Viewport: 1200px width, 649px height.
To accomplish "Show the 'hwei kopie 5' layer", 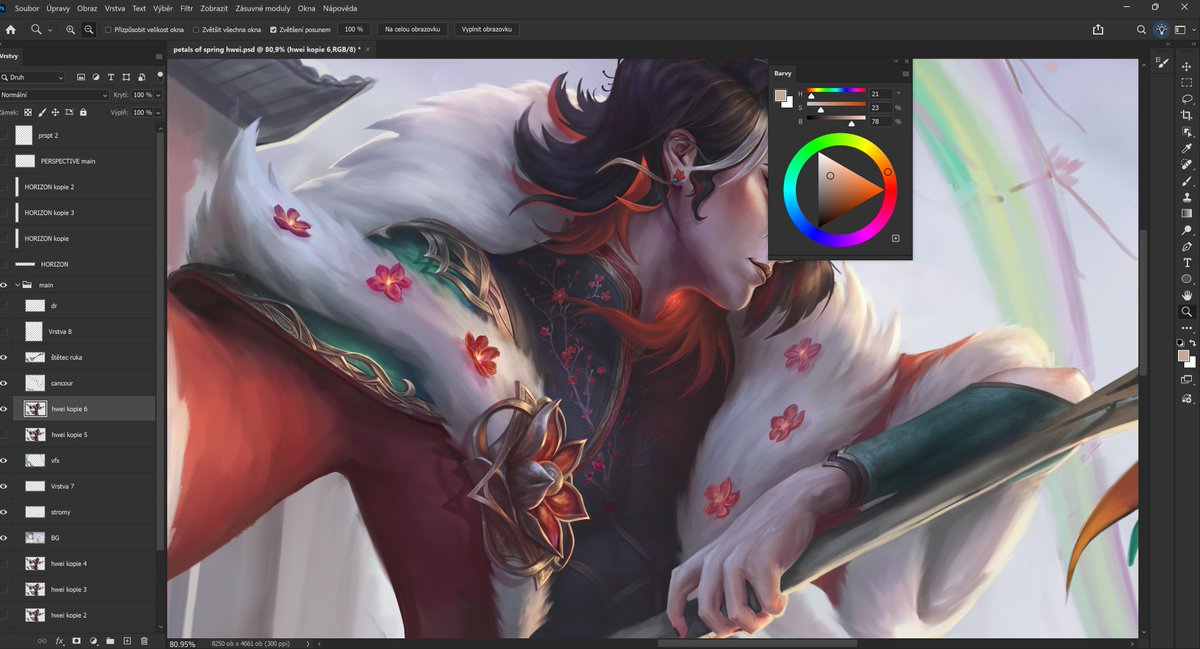I will tap(5, 435).
